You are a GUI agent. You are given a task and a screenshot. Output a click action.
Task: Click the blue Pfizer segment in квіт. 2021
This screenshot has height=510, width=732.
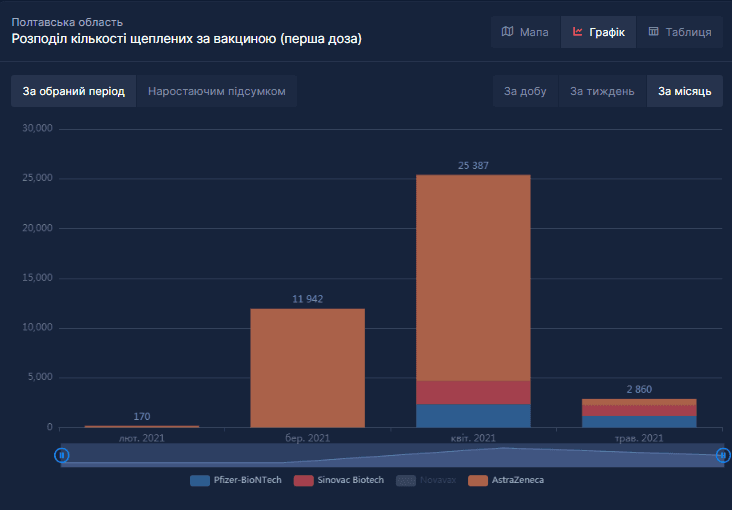[473, 416]
